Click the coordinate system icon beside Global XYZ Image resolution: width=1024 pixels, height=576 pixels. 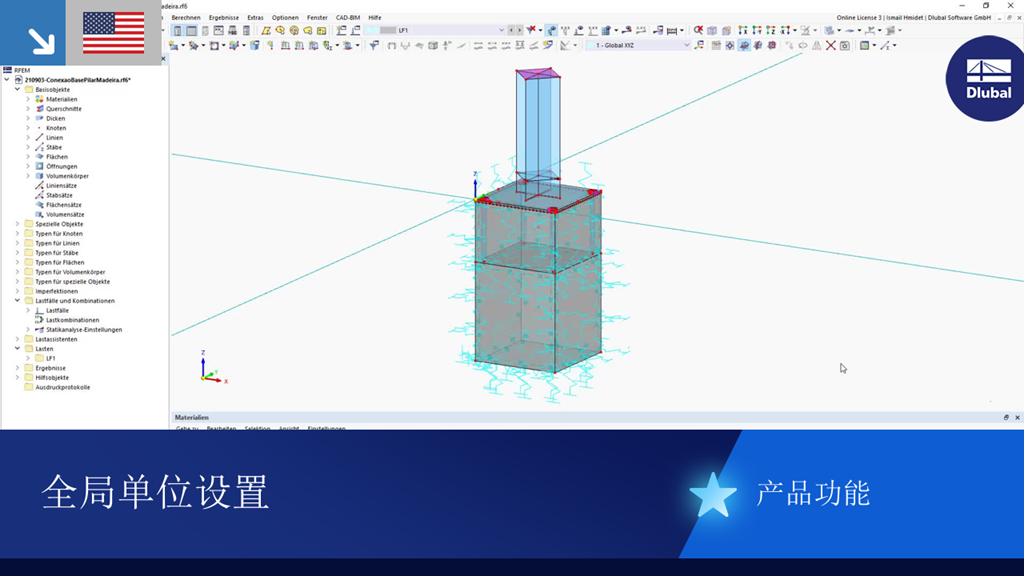[699, 45]
